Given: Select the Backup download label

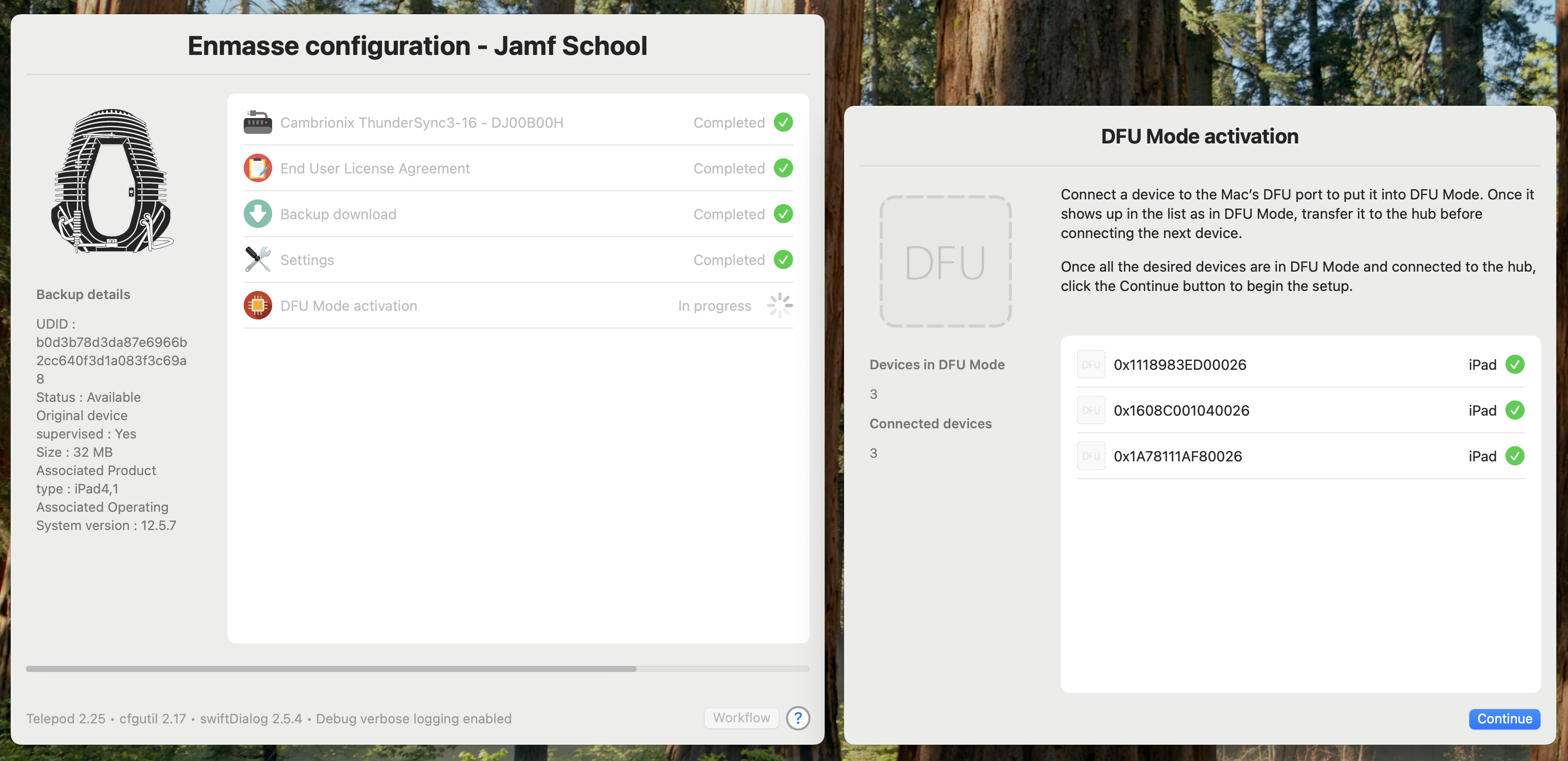Looking at the screenshot, I should point(338,214).
